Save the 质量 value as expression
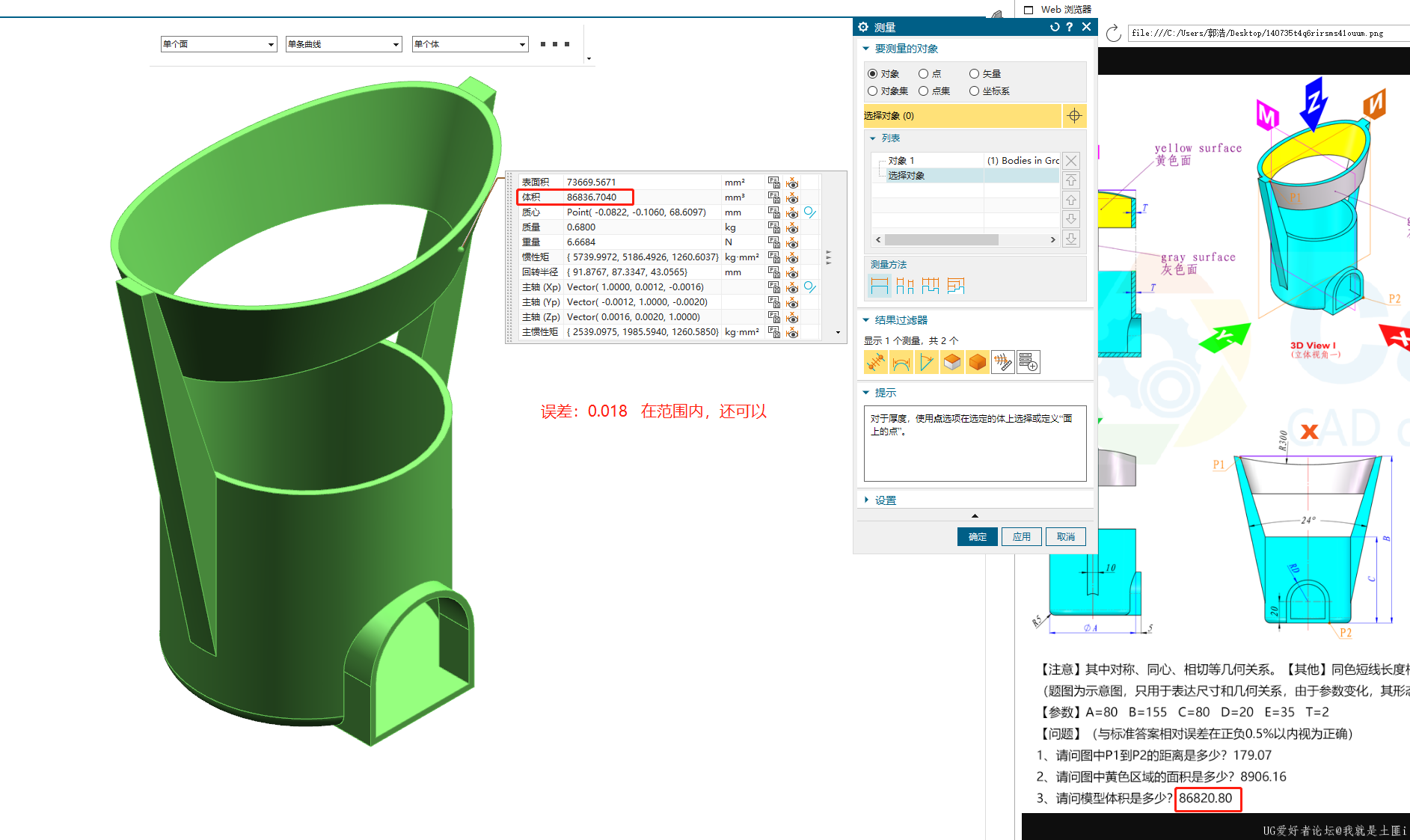The width and height of the screenshot is (1410, 840). click(x=774, y=227)
